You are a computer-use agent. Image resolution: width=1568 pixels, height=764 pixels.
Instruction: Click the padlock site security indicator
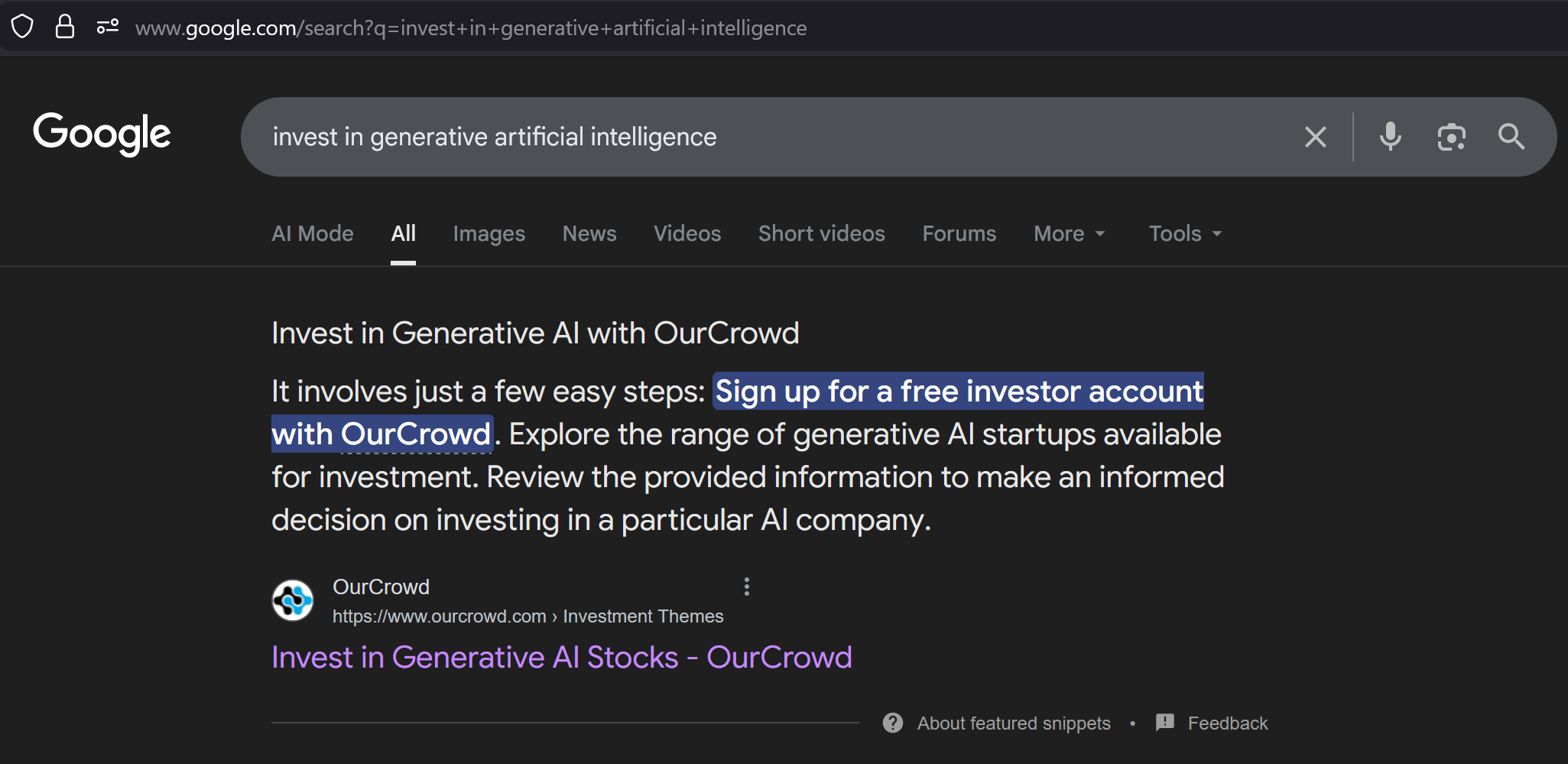pos(65,27)
